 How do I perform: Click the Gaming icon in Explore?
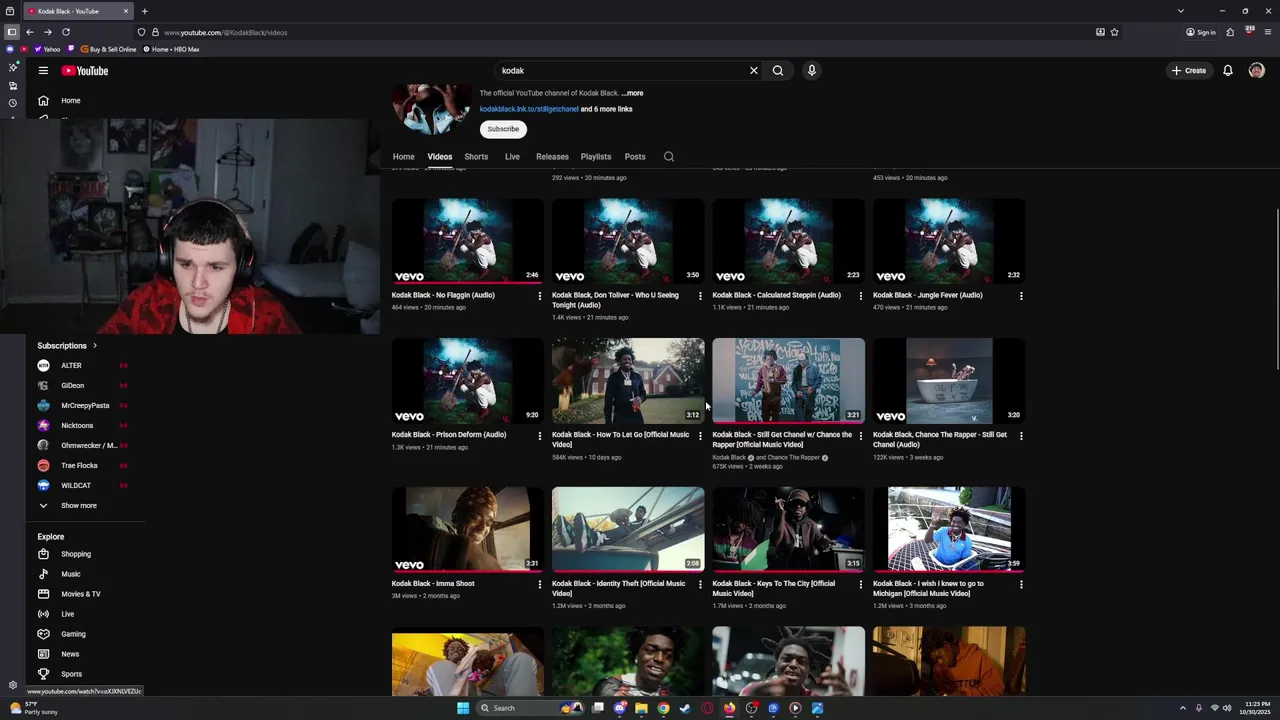[43, 634]
